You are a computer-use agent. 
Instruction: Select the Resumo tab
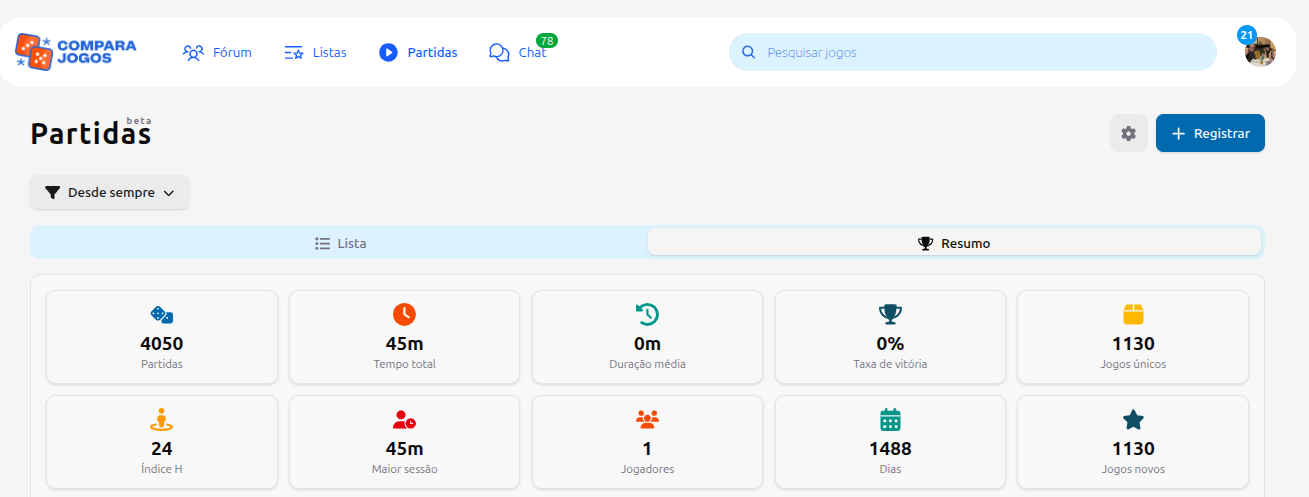954,243
